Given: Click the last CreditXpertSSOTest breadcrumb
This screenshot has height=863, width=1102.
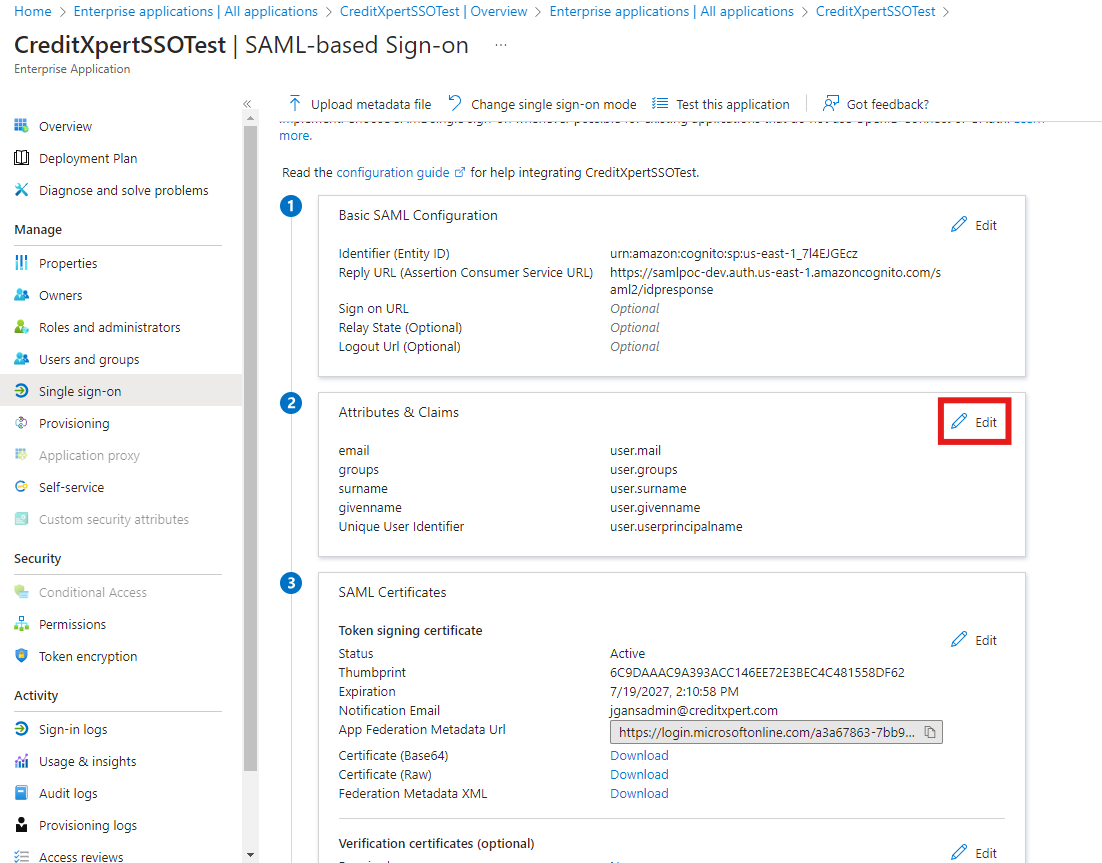Looking at the screenshot, I should [x=875, y=11].
